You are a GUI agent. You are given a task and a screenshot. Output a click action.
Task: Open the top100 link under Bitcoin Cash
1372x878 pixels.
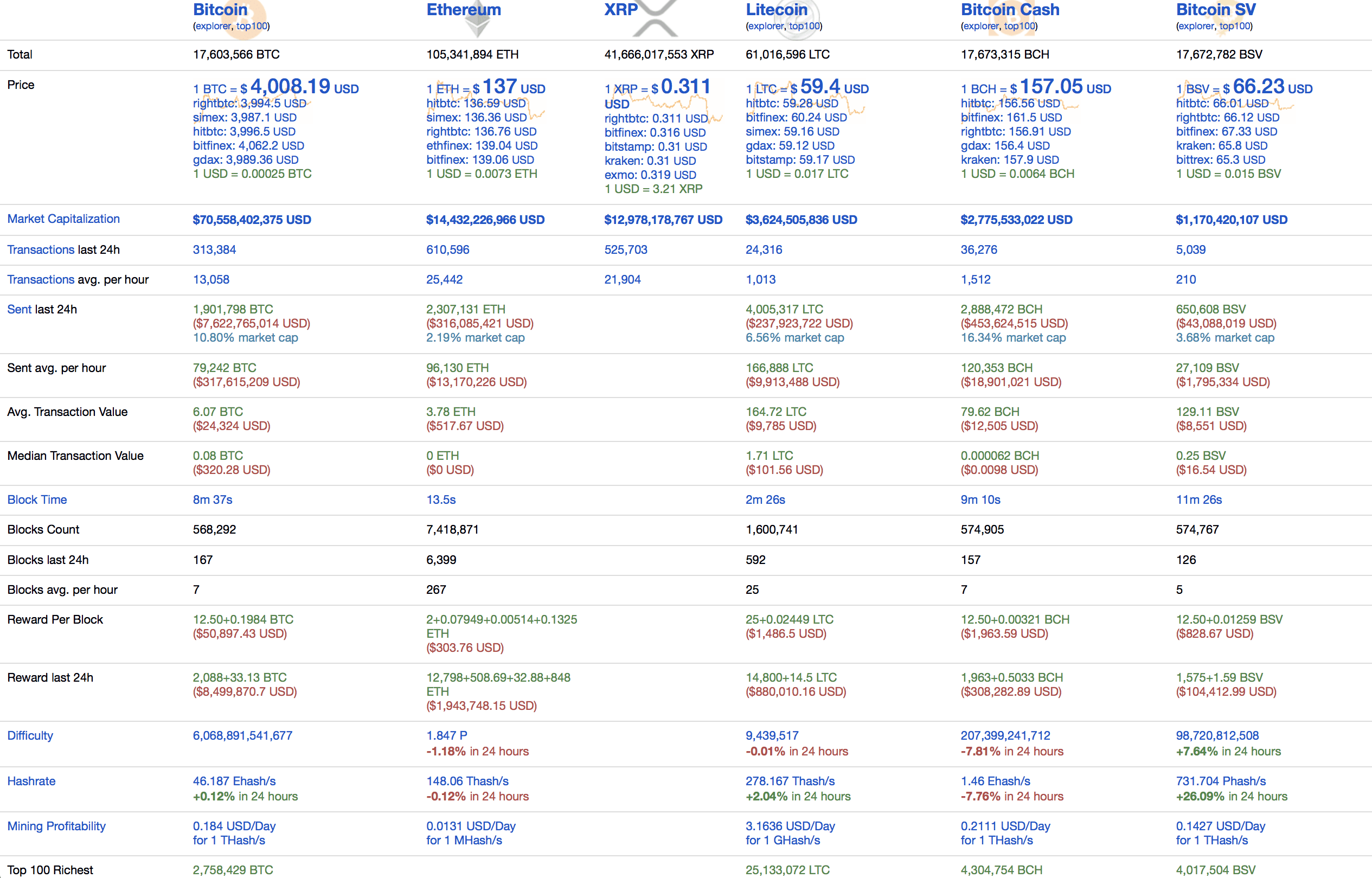click(1019, 26)
